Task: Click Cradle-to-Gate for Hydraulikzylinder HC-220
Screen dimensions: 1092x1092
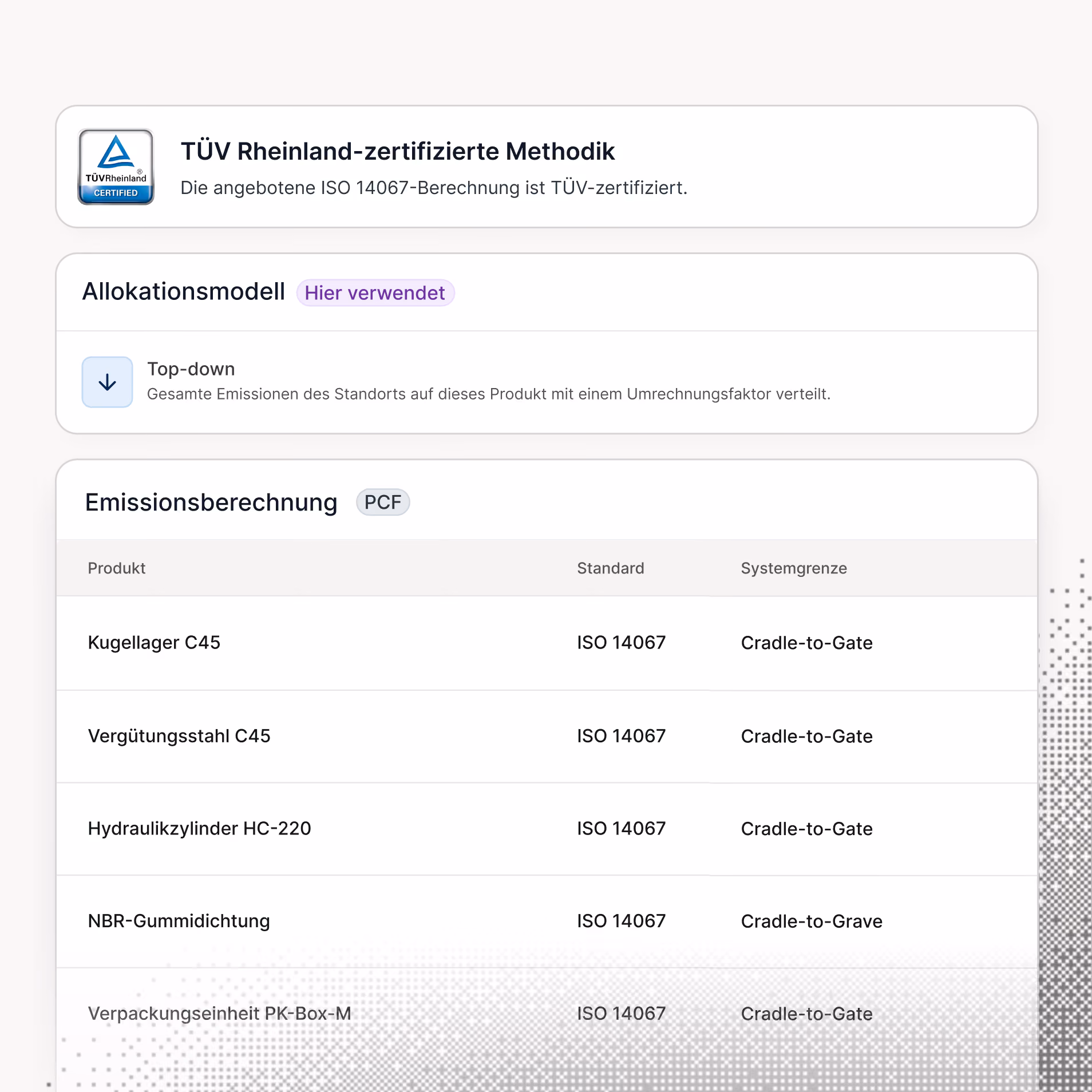Action: (x=806, y=829)
